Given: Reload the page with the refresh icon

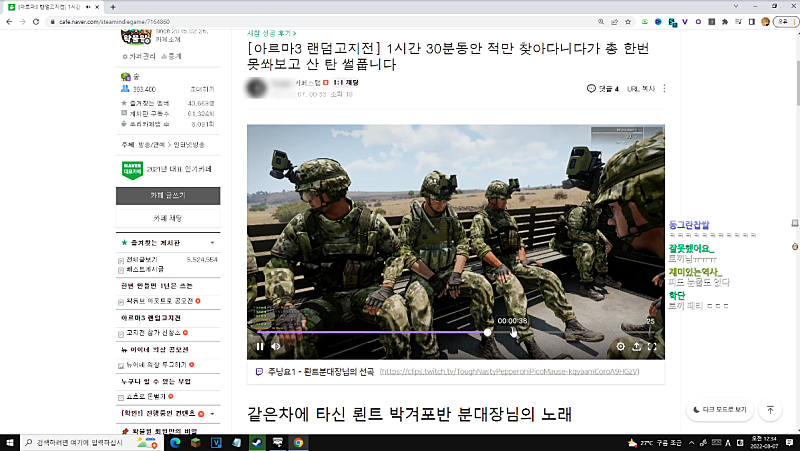Looking at the screenshot, I should point(36,21).
